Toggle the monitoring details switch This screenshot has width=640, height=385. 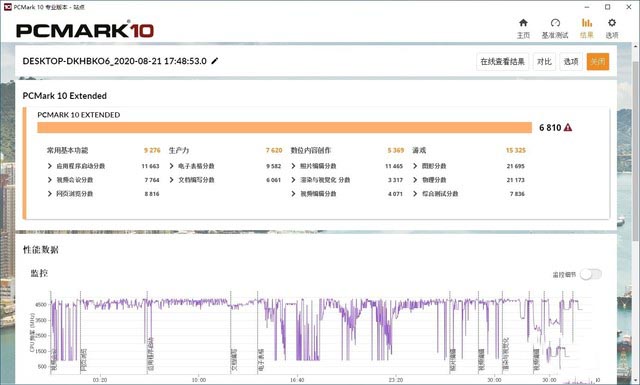pyautogui.click(x=591, y=274)
